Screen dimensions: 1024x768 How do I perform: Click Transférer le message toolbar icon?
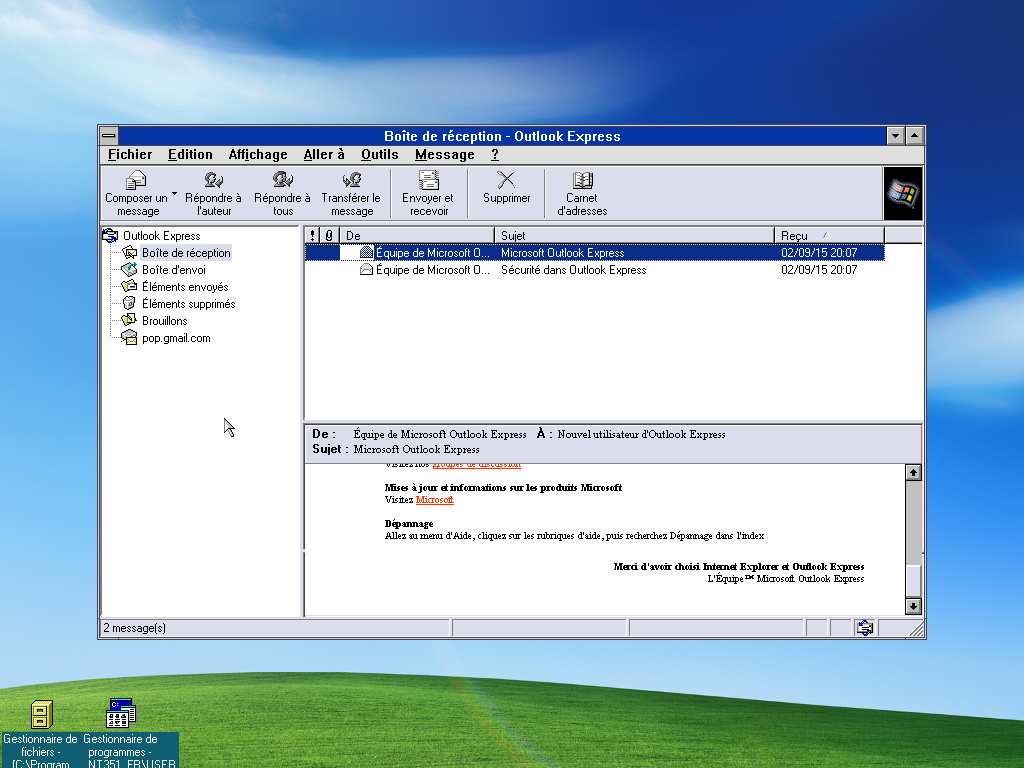click(x=351, y=181)
